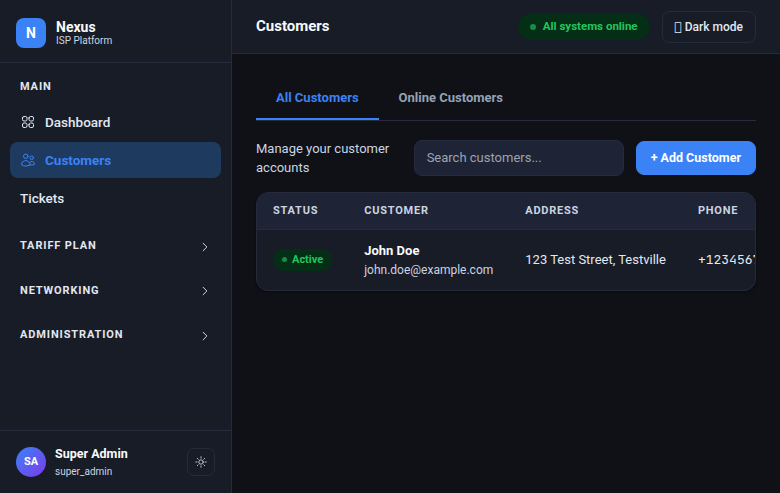Click the super_admin username text
The height and width of the screenshot is (493, 780).
click(x=83, y=471)
